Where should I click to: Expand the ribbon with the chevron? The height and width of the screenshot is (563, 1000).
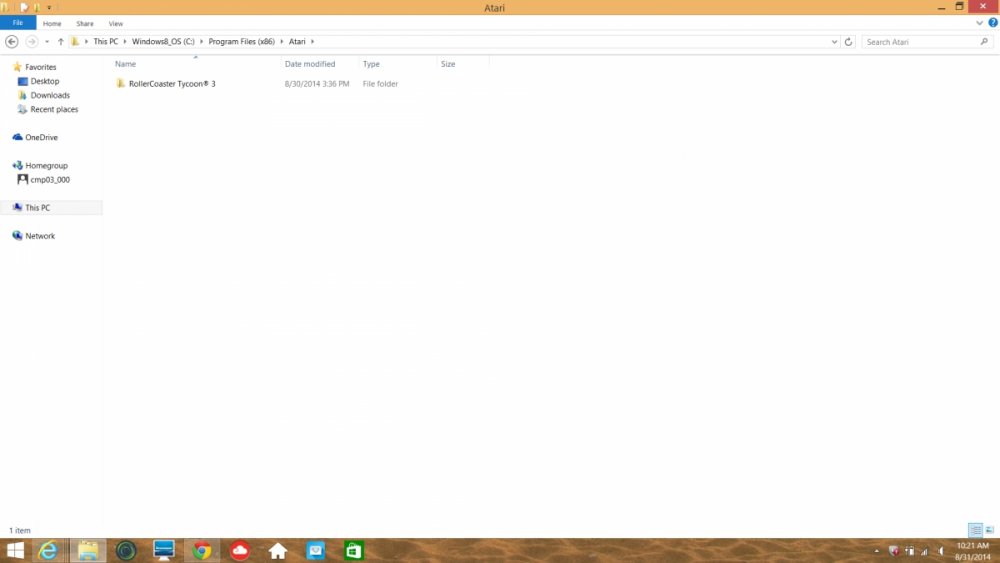(980, 22)
